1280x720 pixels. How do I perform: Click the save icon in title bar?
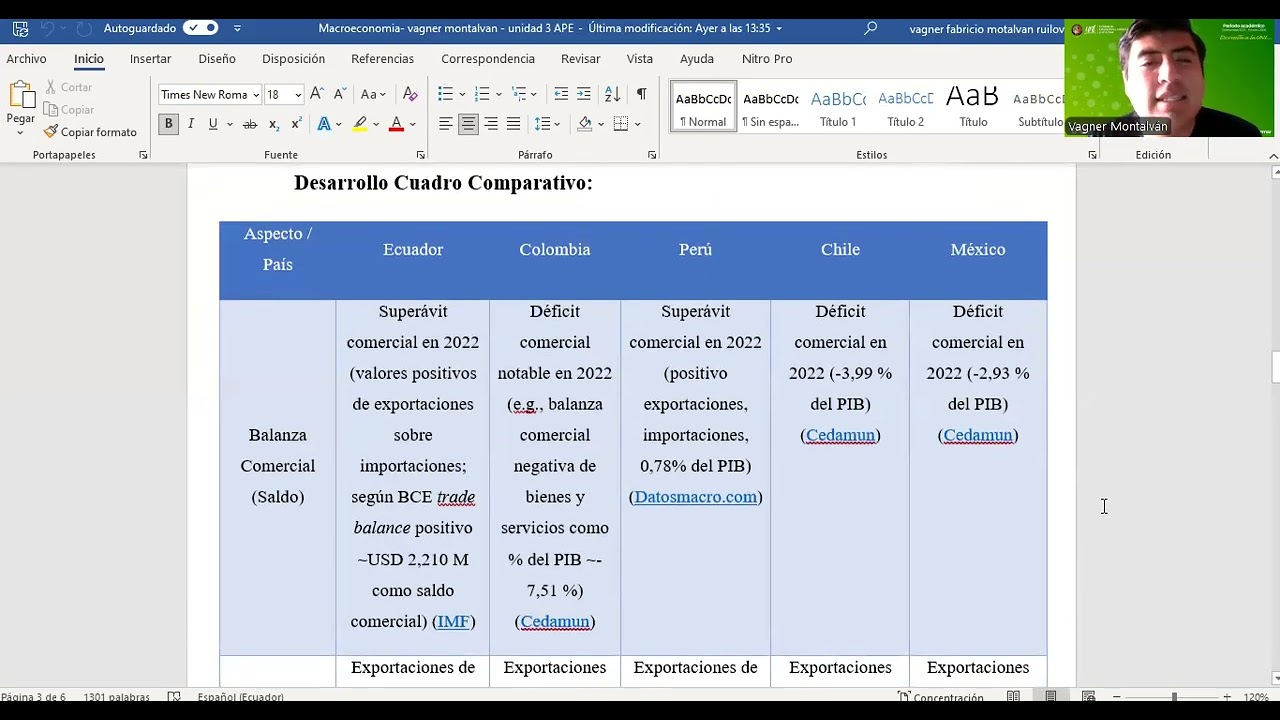pos(20,28)
